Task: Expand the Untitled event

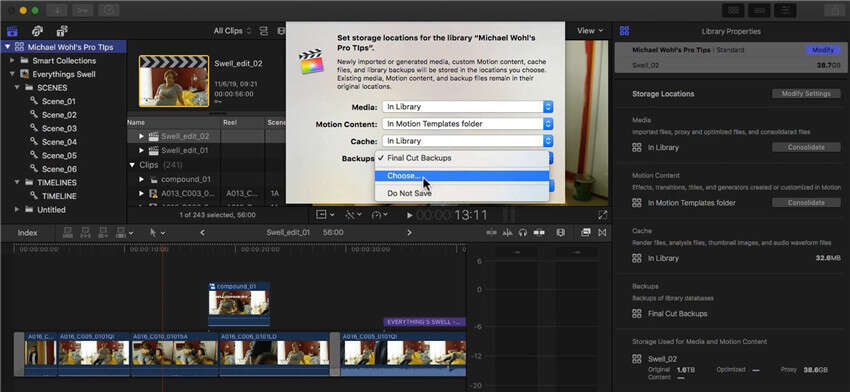Action: click(x=17, y=210)
